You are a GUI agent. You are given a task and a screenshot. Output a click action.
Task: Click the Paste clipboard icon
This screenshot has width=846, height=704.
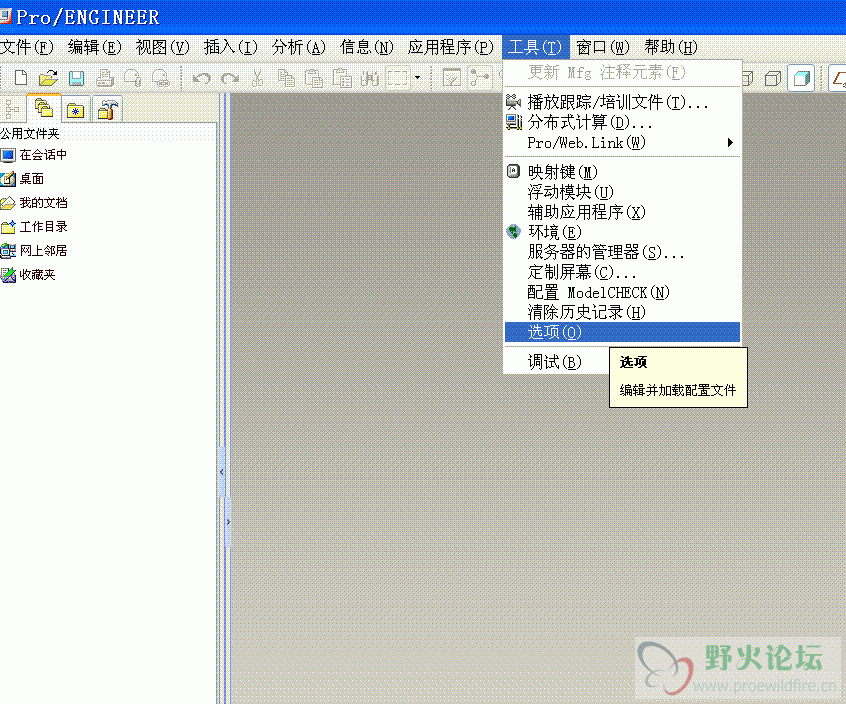click(313, 78)
